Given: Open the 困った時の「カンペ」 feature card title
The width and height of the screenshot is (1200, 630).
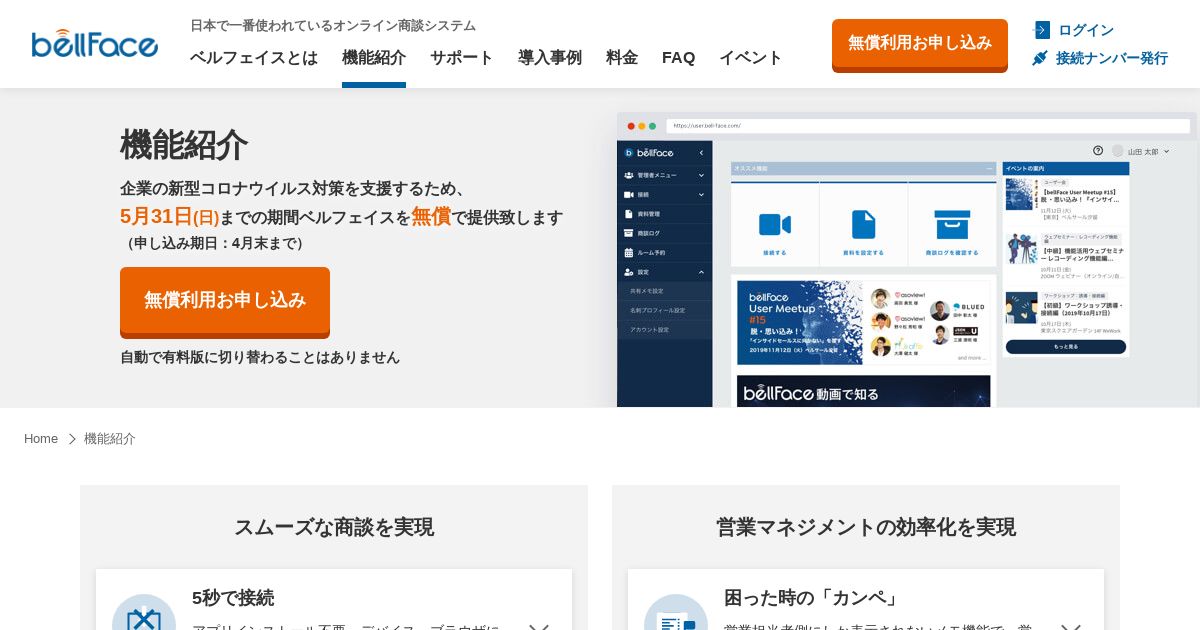Looking at the screenshot, I should click(x=813, y=597).
